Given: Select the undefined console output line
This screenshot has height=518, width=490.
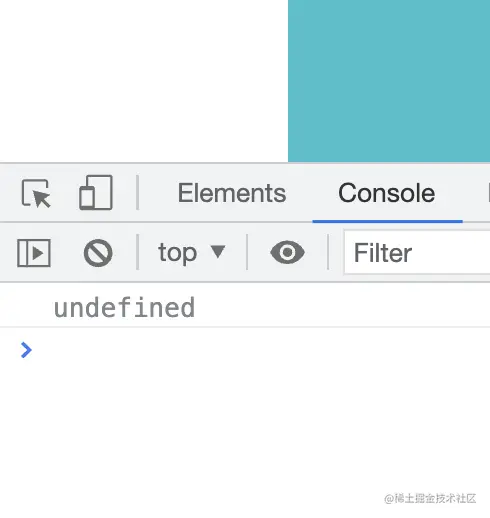Looking at the screenshot, I should coord(245,307).
